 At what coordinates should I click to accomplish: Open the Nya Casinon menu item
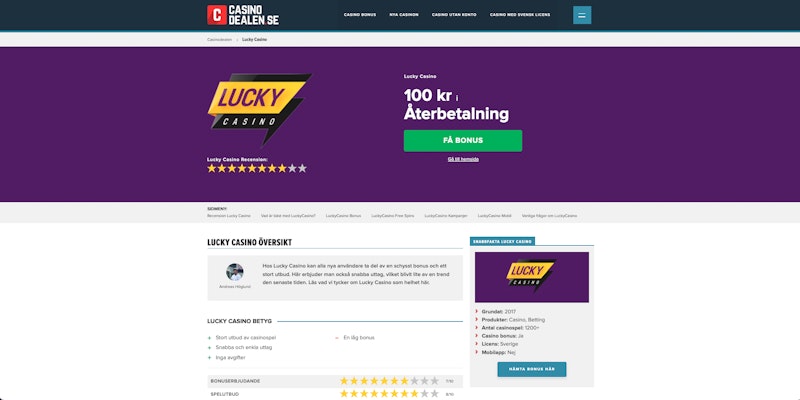[404, 15]
